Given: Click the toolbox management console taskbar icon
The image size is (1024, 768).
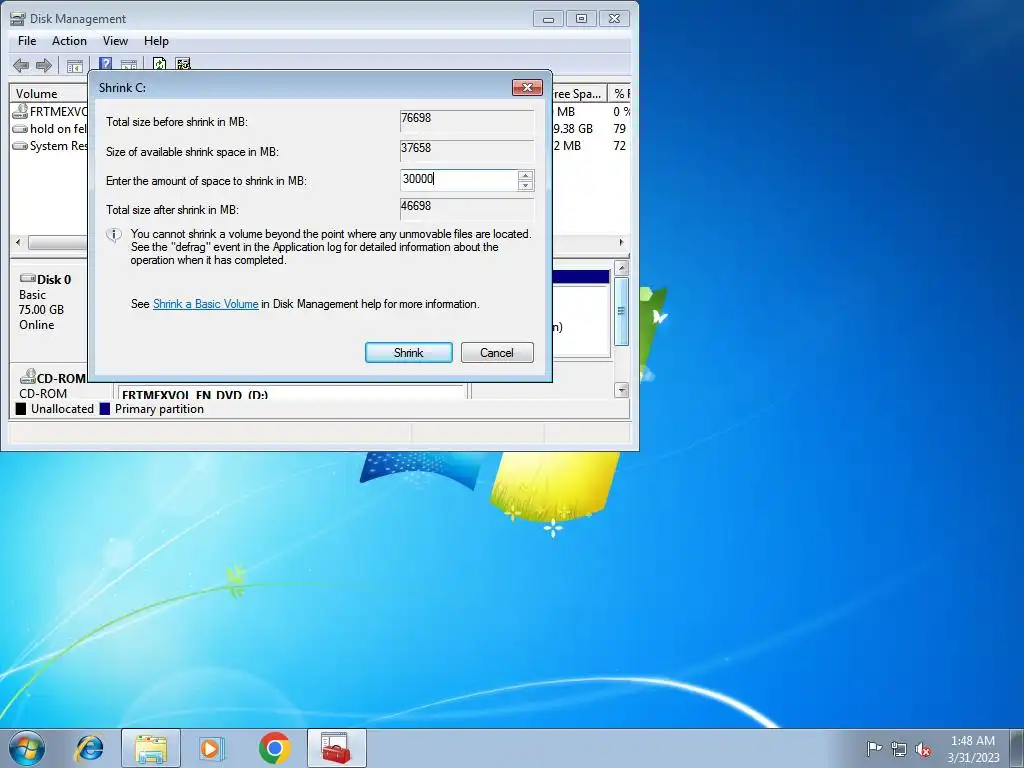Looking at the screenshot, I should [x=336, y=748].
